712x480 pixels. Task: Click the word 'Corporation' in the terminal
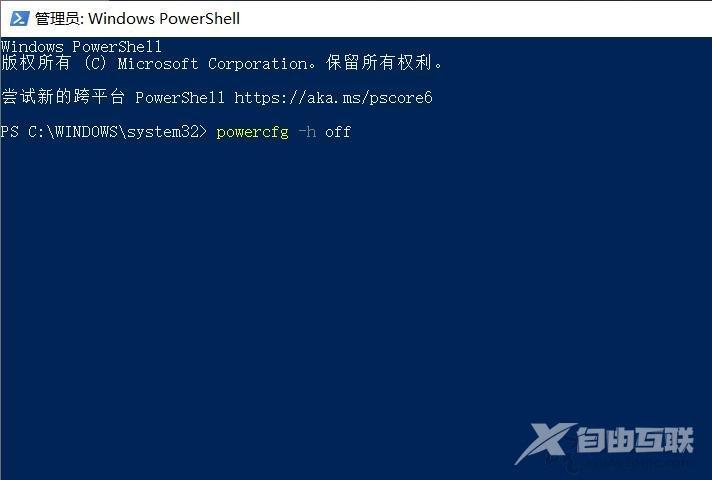point(257,64)
